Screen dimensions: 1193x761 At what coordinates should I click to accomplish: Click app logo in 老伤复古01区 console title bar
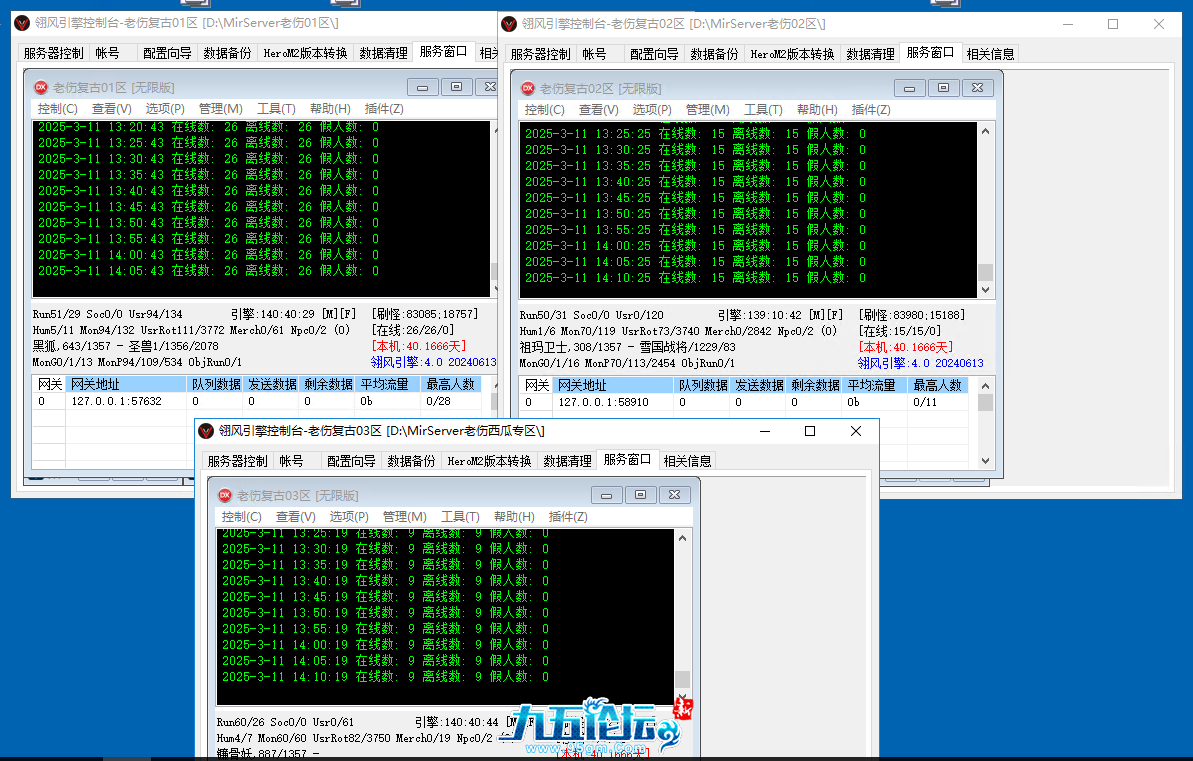[x=23, y=24]
